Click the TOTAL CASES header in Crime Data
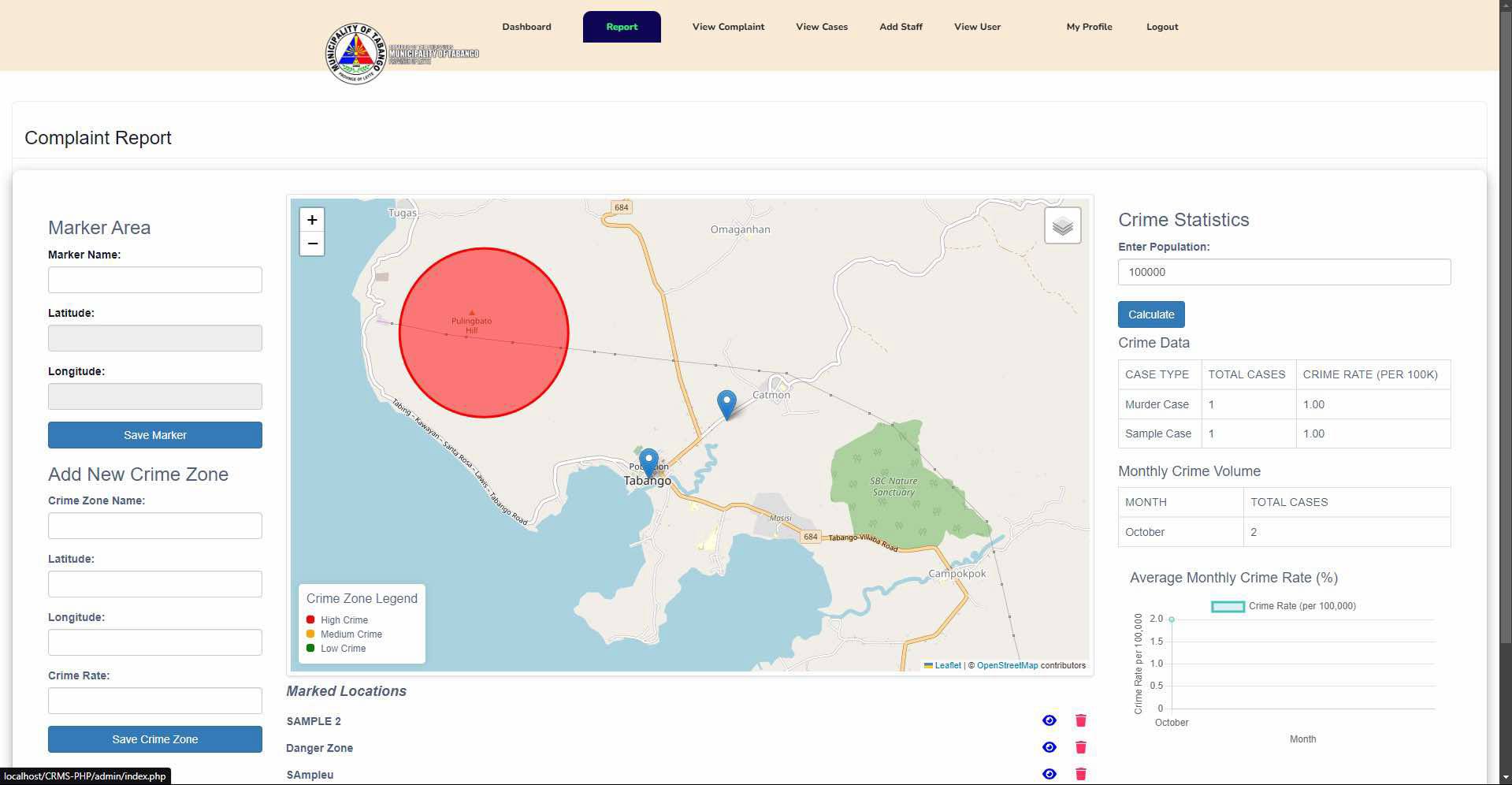1512x785 pixels. click(x=1248, y=374)
